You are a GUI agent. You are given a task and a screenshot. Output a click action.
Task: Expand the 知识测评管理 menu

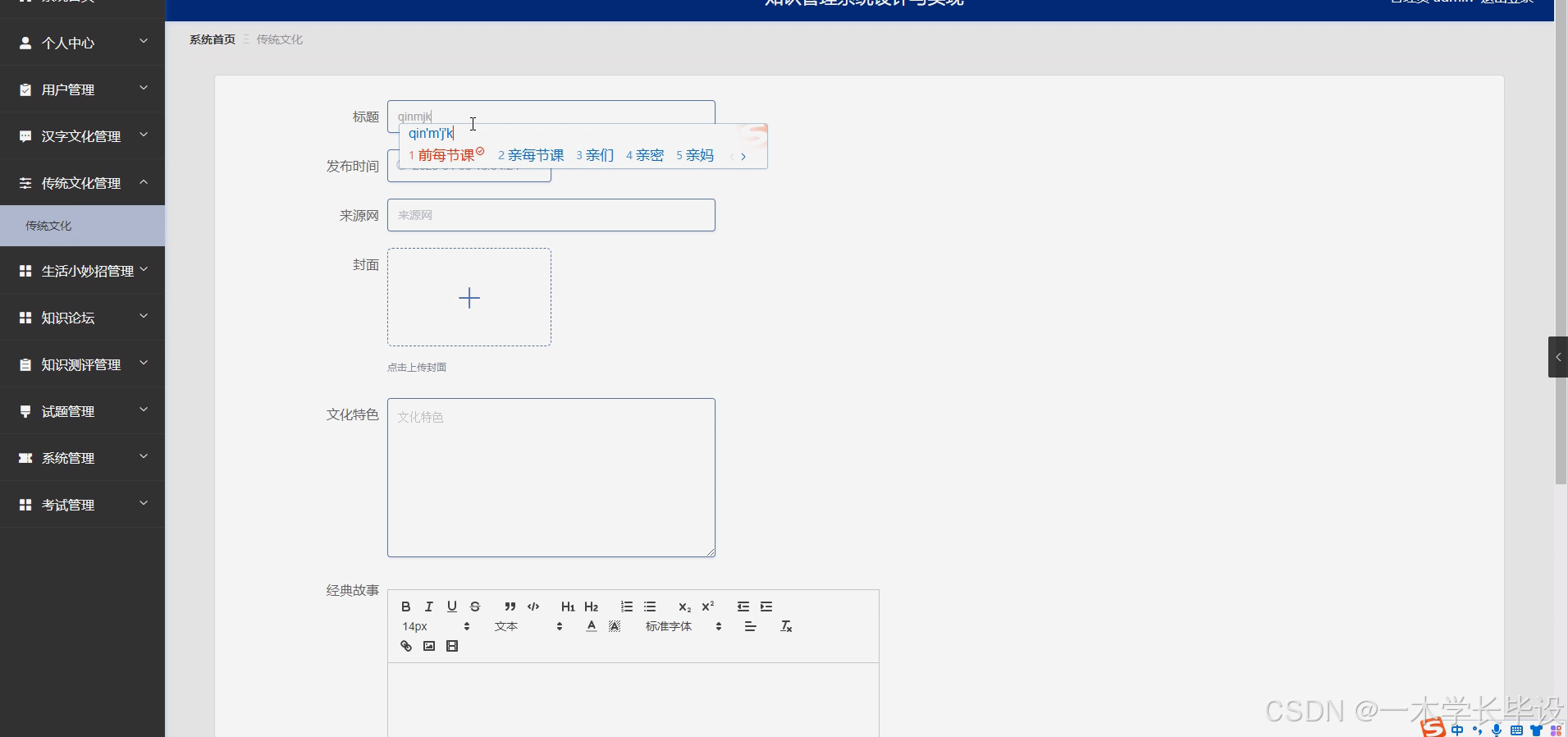(82, 364)
